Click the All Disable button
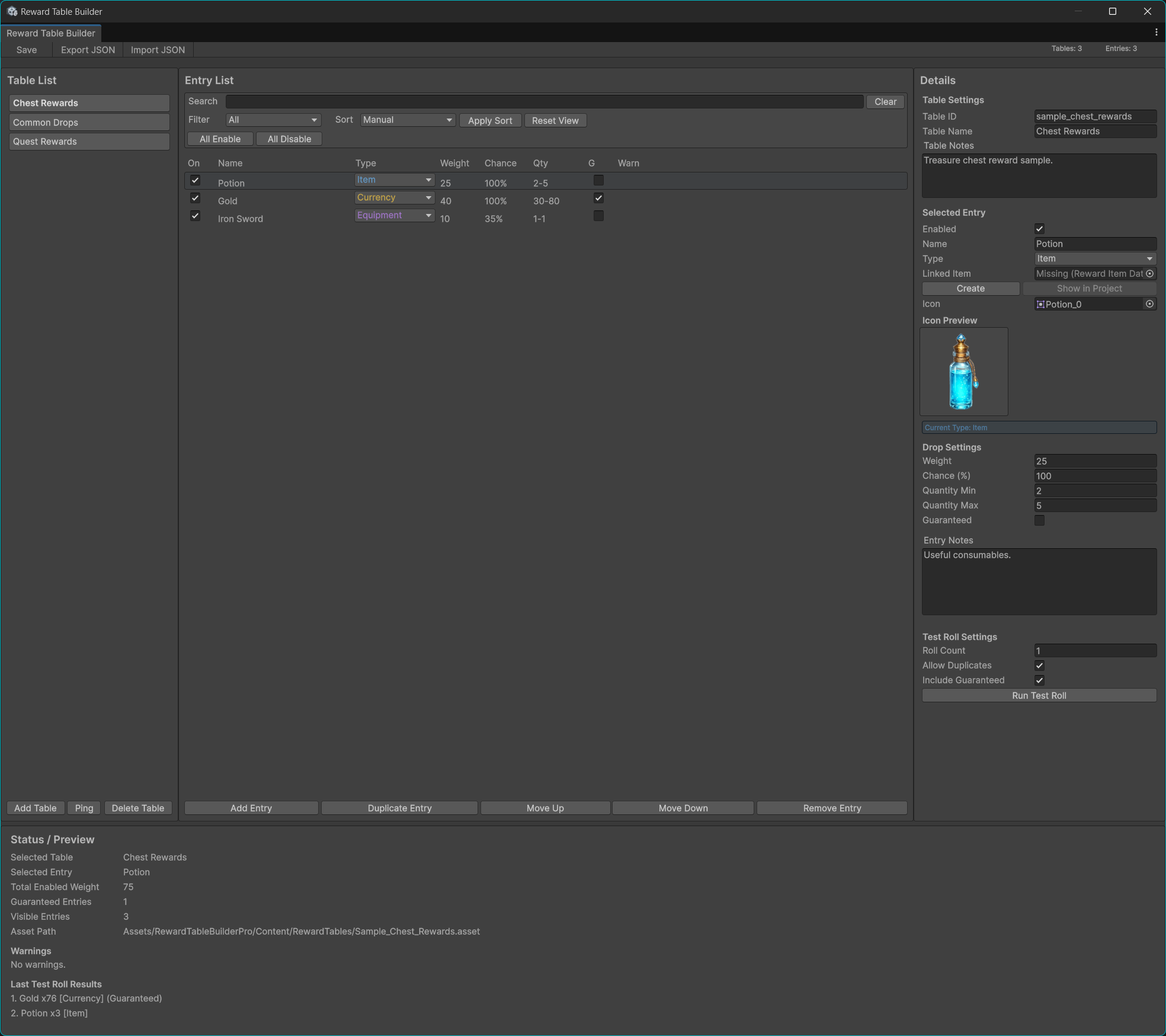The image size is (1166, 1036). pos(289,139)
